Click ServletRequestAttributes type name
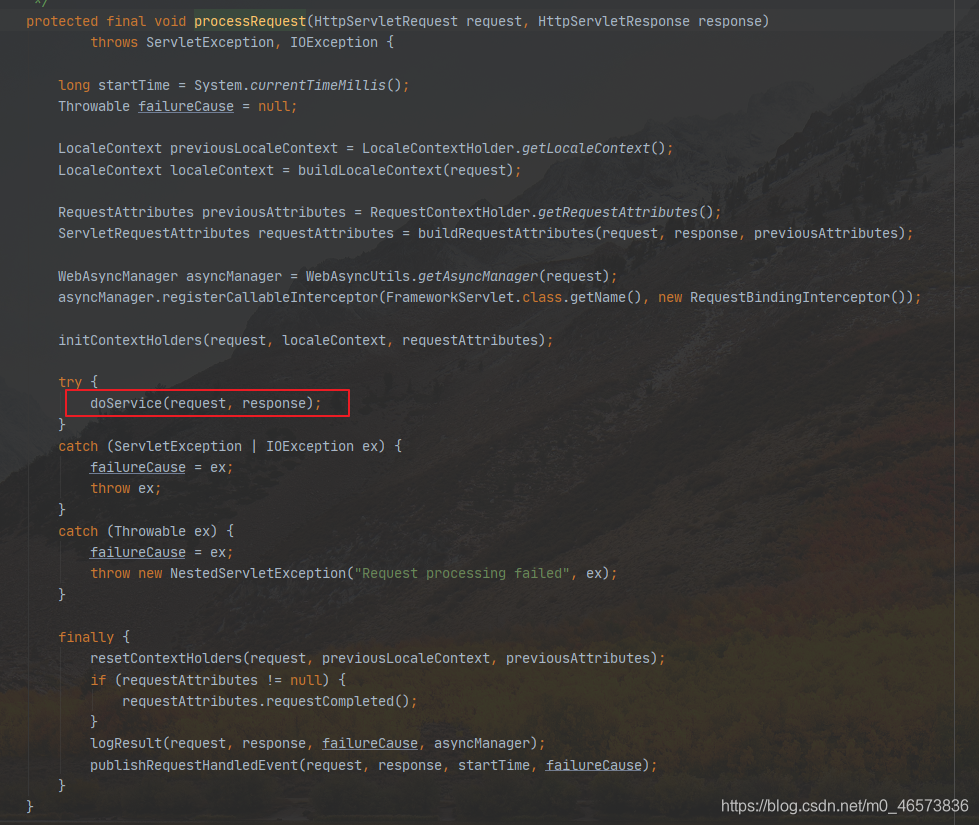This screenshot has width=979, height=825. [154, 234]
